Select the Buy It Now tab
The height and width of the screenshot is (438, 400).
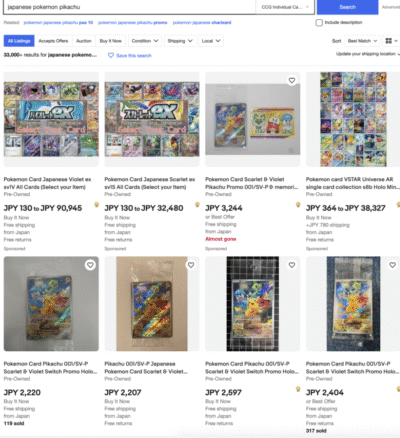tap(110, 41)
